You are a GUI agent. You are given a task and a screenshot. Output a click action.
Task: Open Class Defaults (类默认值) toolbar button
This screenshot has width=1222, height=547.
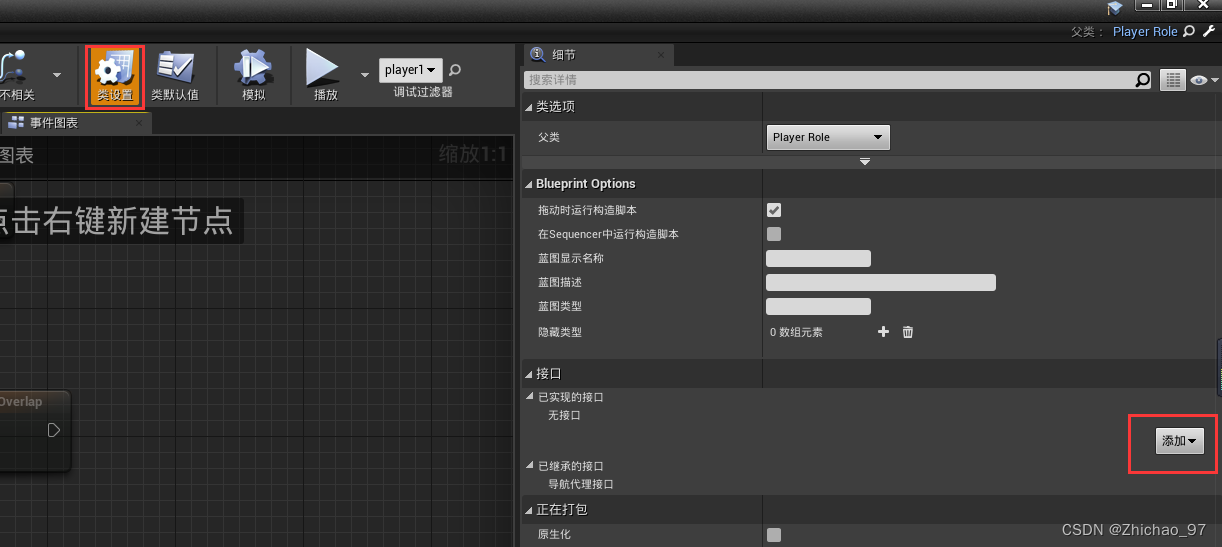click(x=175, y=76)
